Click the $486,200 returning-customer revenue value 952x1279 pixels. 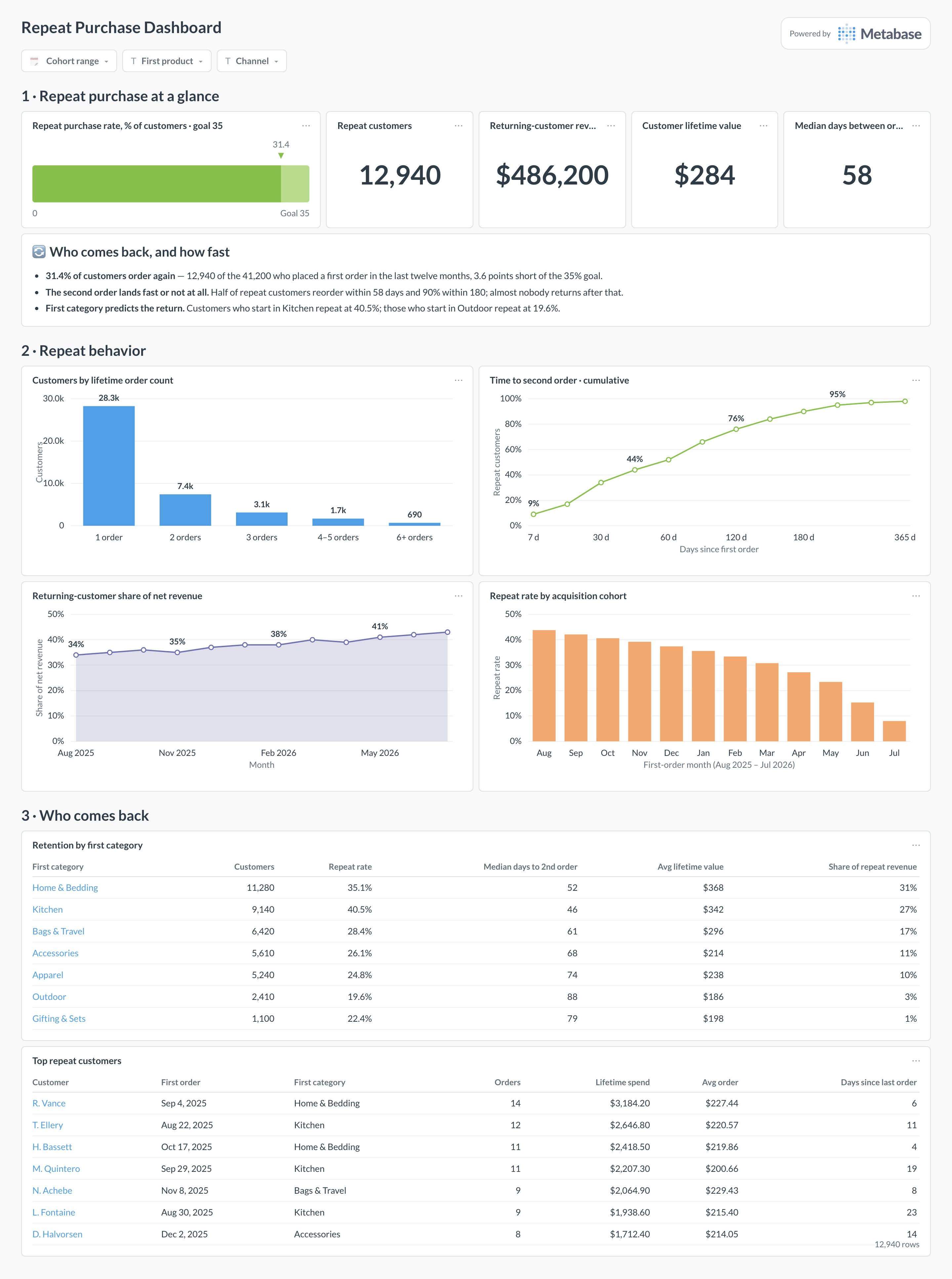(x=552, y=175)
